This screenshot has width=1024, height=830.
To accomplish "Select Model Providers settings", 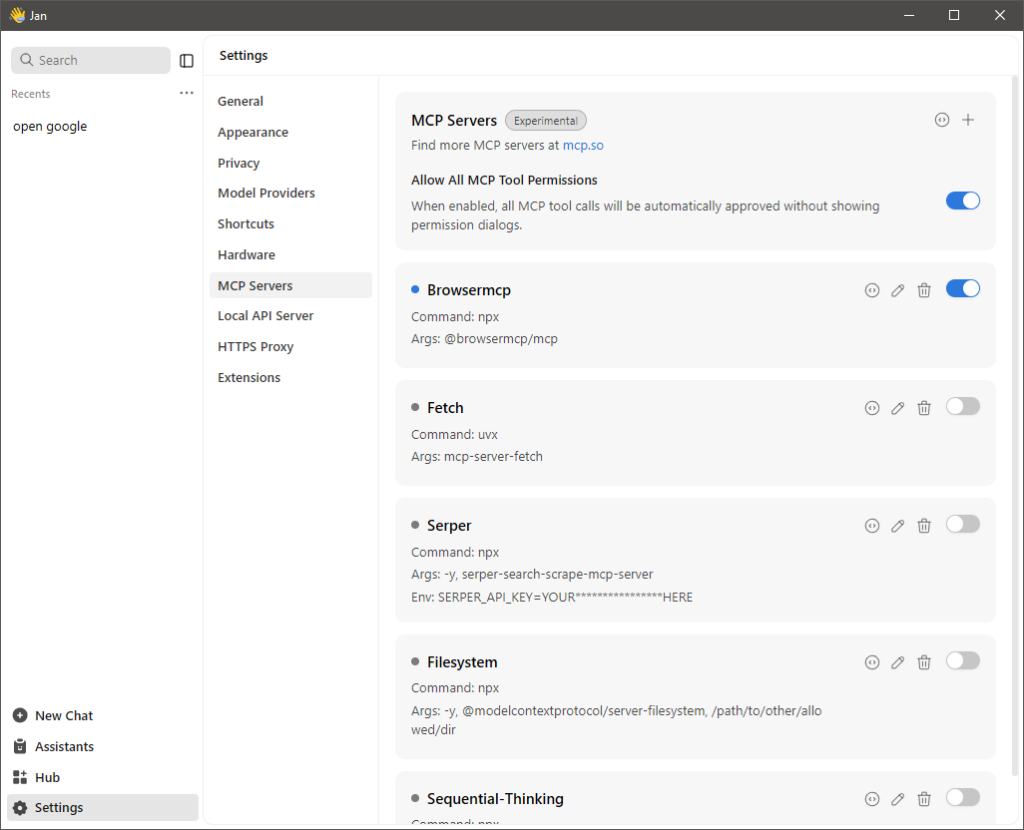I will tap(291, 193).
